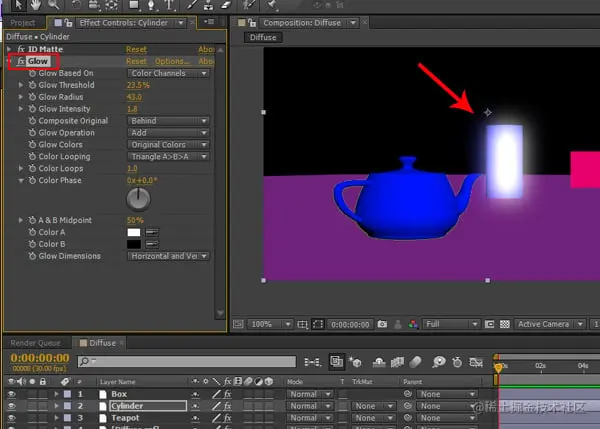The image size is (600, 429).
Task: Toggle the Glow effect fx switch
Action: pos(21,61)
